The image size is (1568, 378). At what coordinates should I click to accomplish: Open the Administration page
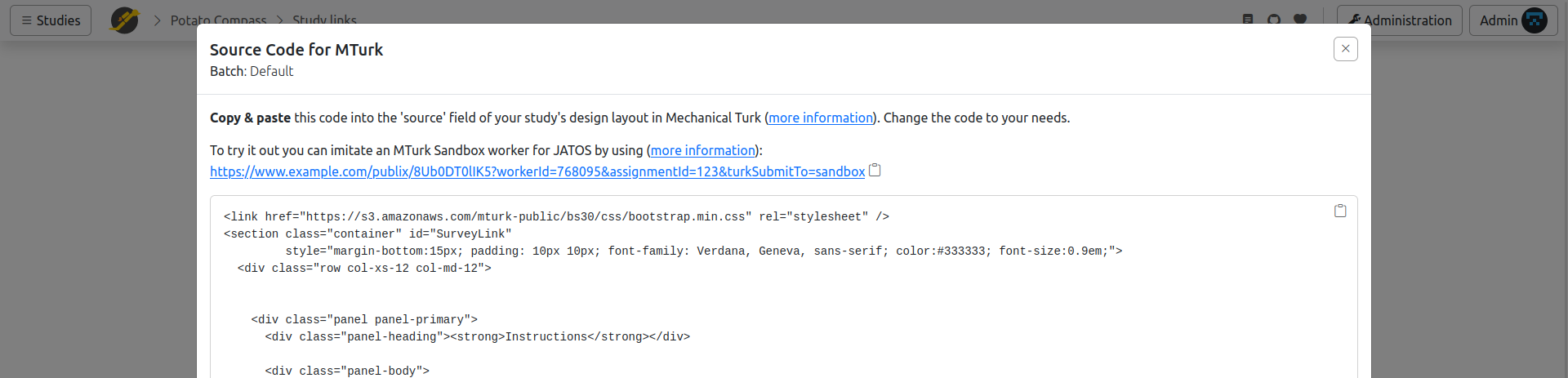1400,20
